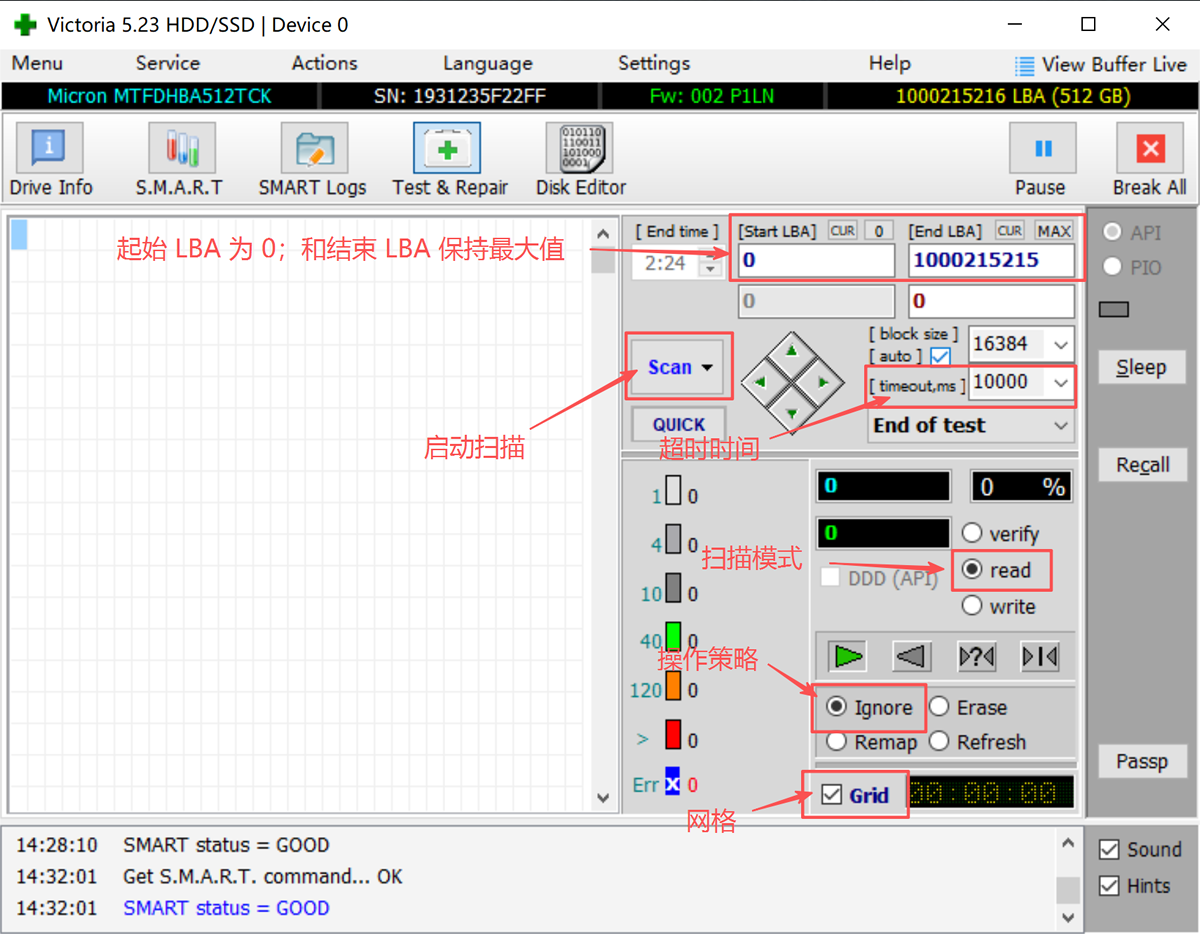Click the butterfly scan mode button

tap(1040, 657)
